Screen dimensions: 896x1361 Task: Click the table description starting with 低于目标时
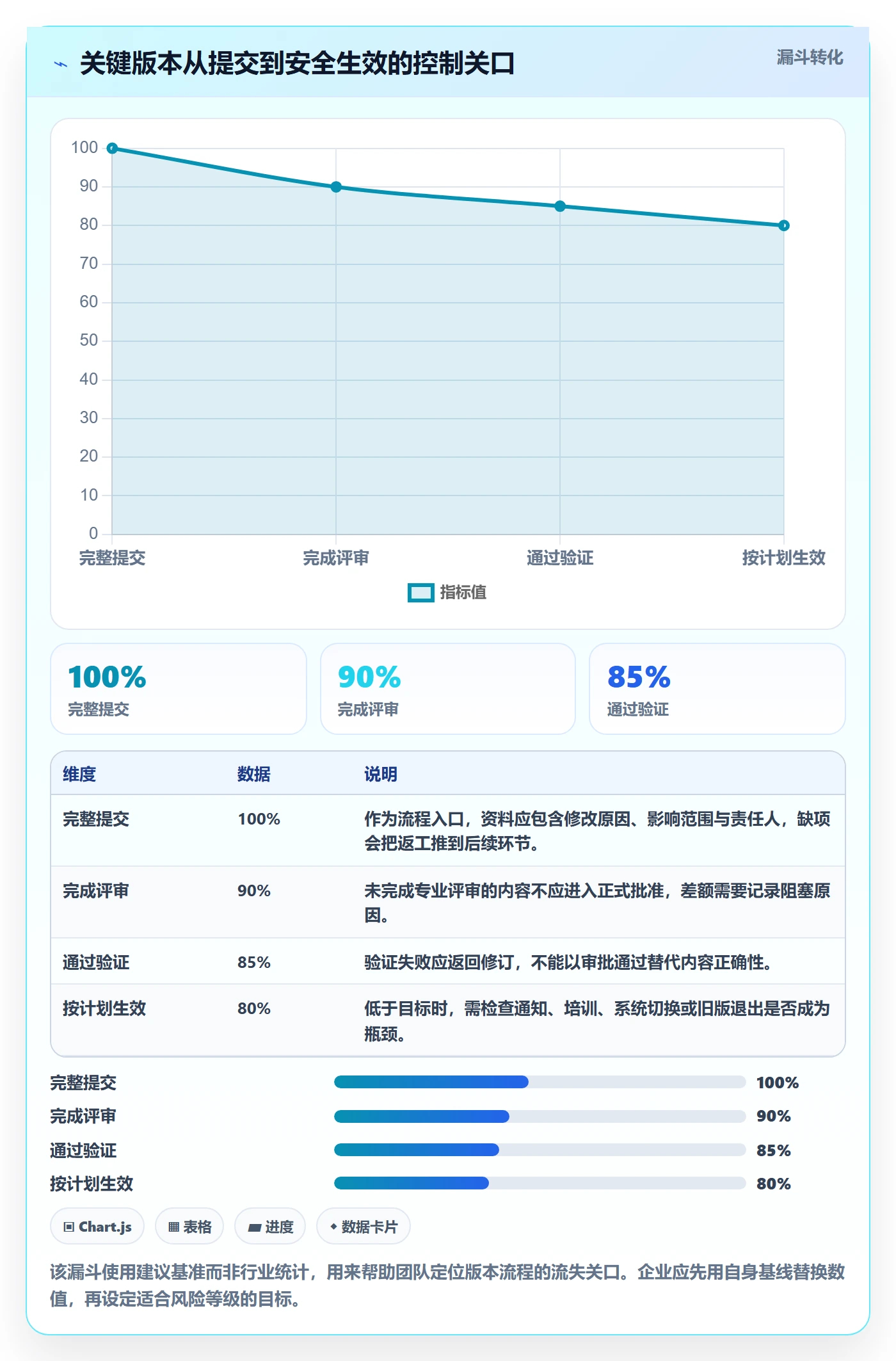597,1021
